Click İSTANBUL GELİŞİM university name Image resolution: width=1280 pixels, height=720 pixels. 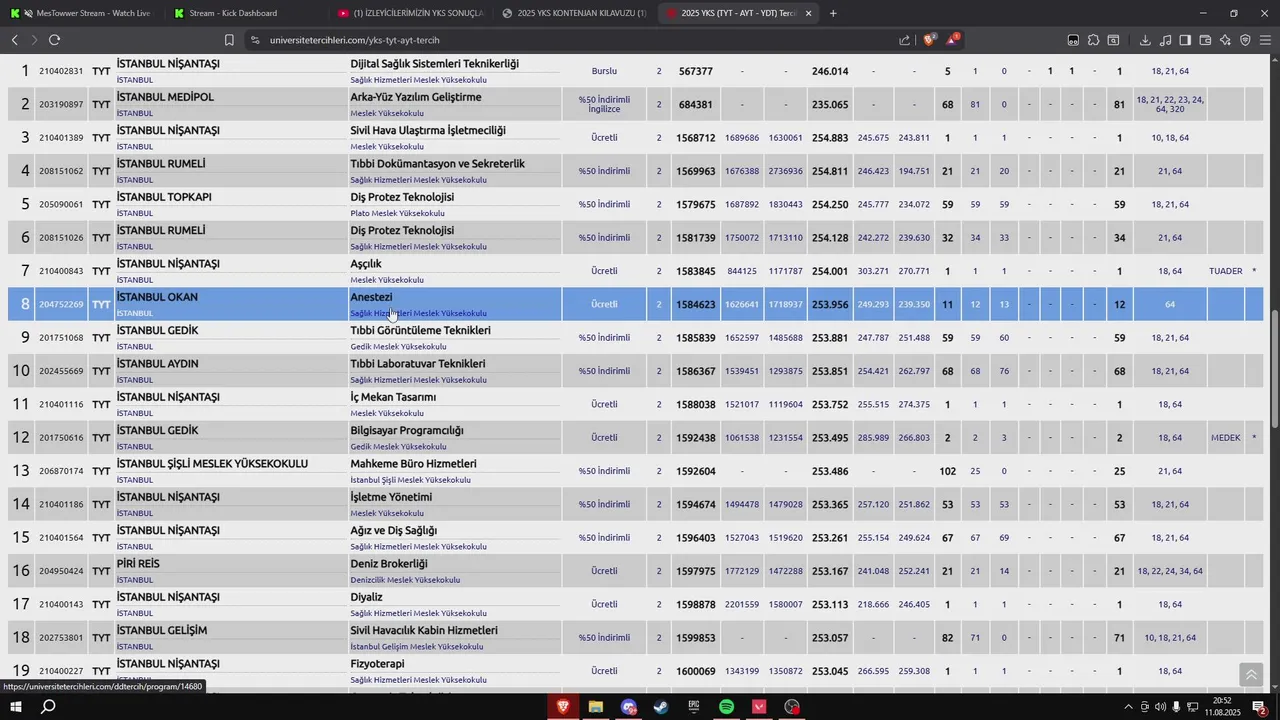(x=162, y=631)
